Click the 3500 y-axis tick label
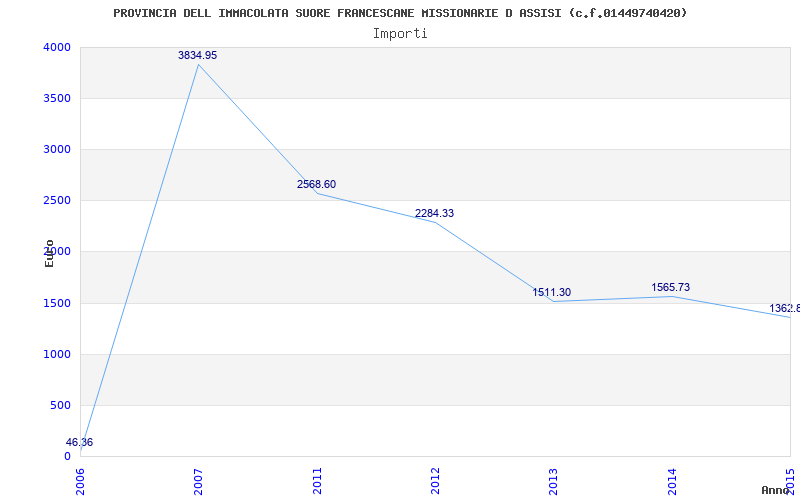This screenshot has width=800, height=500. tap(57, 98)
